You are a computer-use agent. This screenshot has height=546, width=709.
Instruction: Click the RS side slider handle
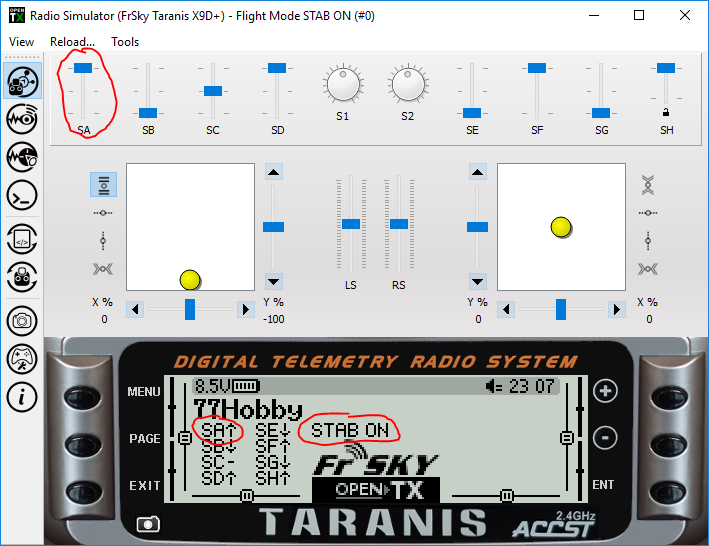[x=399, y=224]
